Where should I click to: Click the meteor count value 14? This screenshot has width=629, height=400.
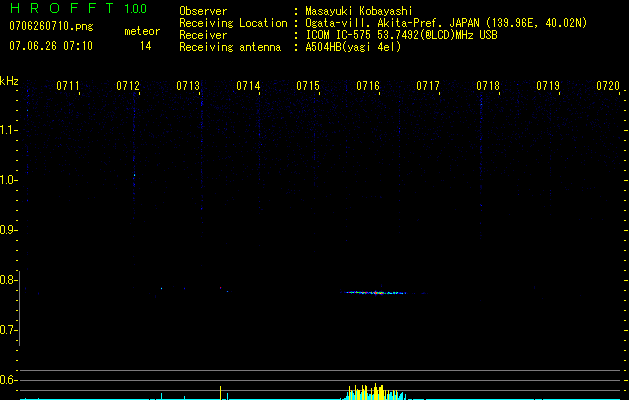[145, 46]
